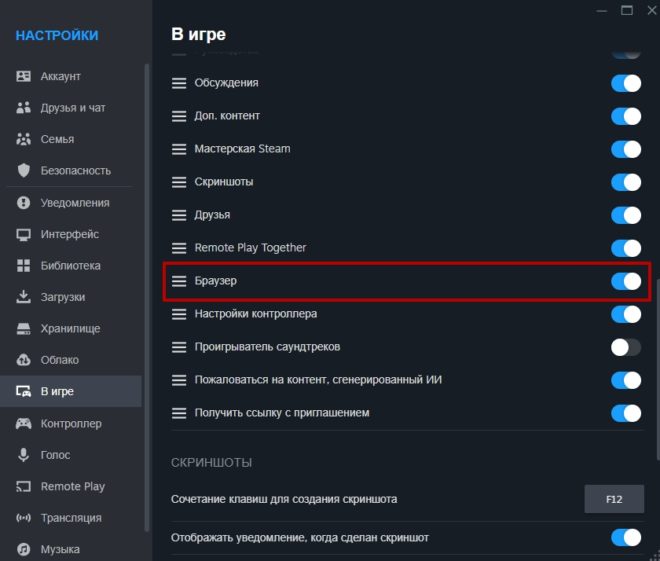
Task: Grab the reorder handle for Обсуждения
Action: [179, 83]
